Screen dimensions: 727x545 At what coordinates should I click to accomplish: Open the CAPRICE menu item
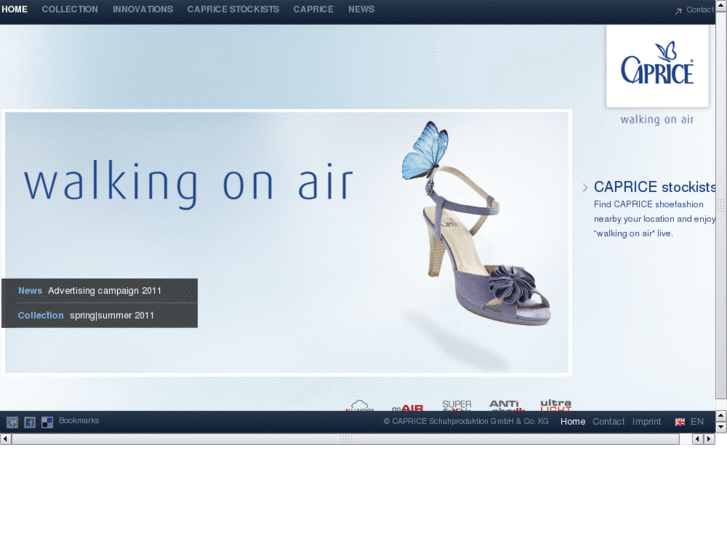[x=313, y=9]
